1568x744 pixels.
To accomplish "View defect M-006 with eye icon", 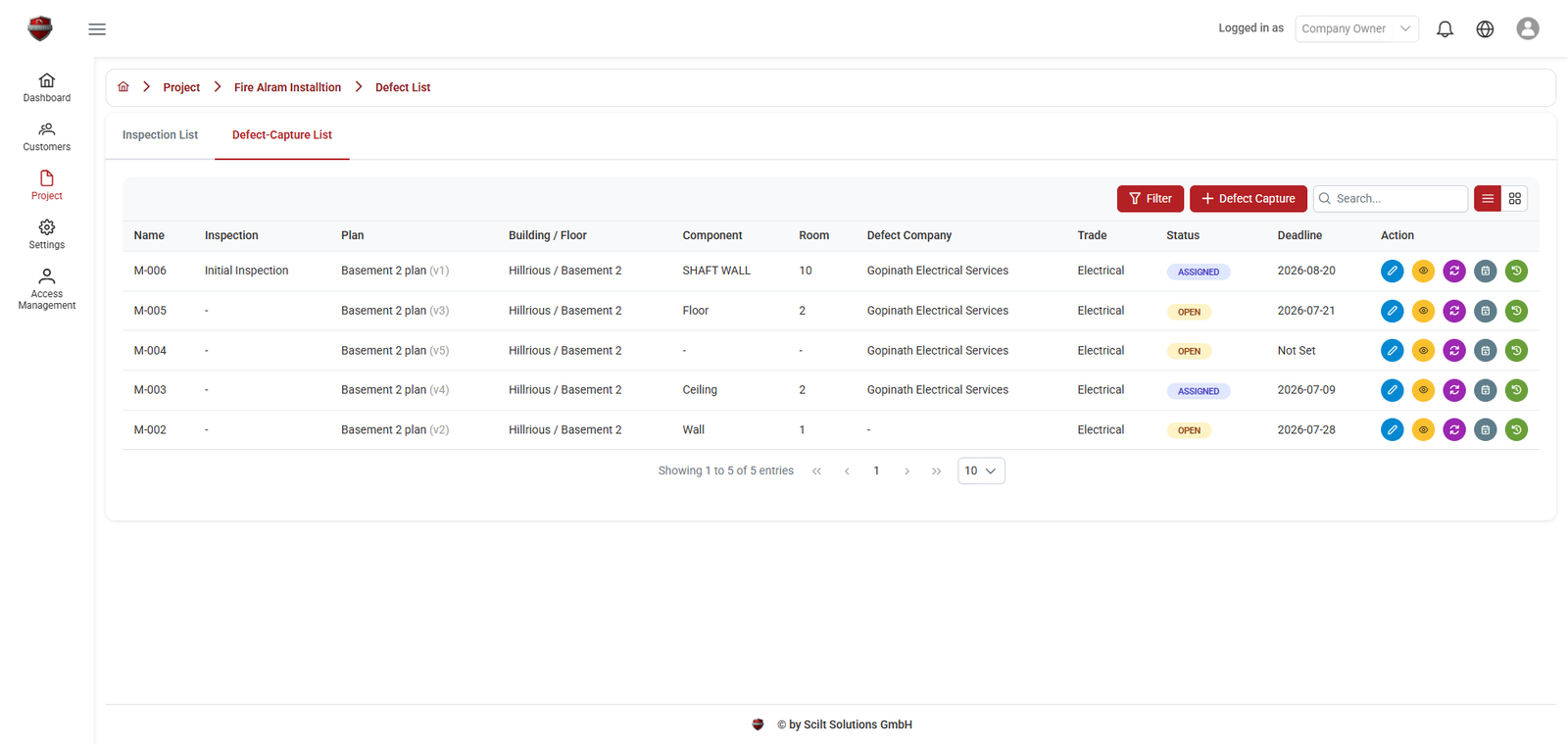I will [1423, 272].
